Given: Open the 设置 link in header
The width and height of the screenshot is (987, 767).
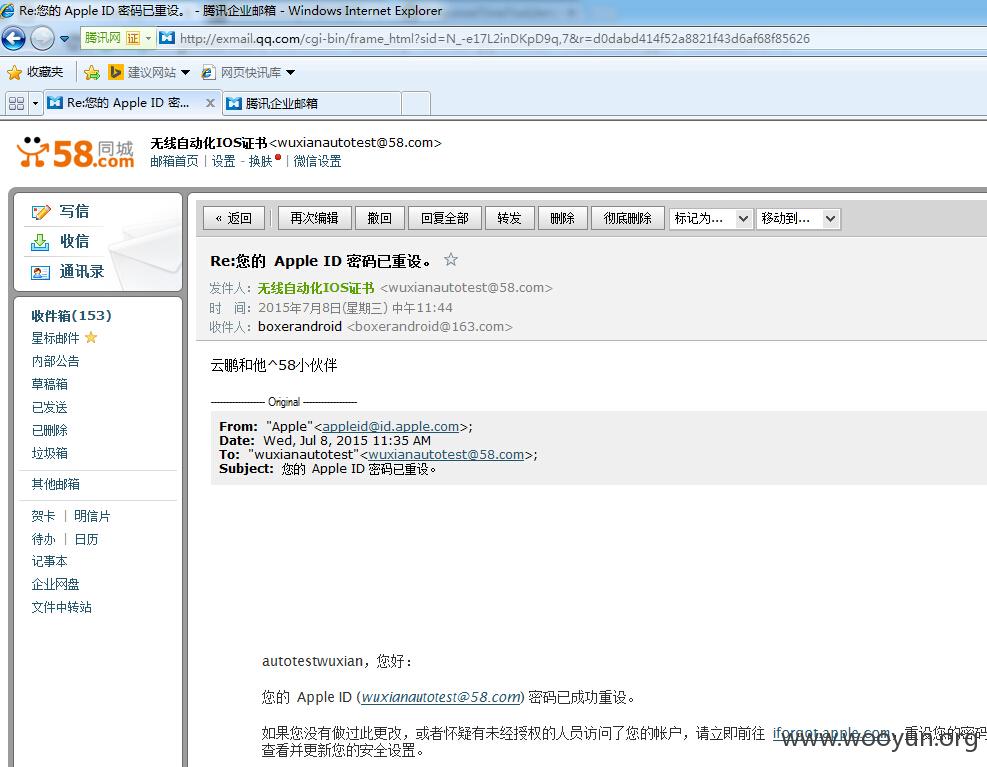Looking at the screenshot, I should click(x=223, y=161).
